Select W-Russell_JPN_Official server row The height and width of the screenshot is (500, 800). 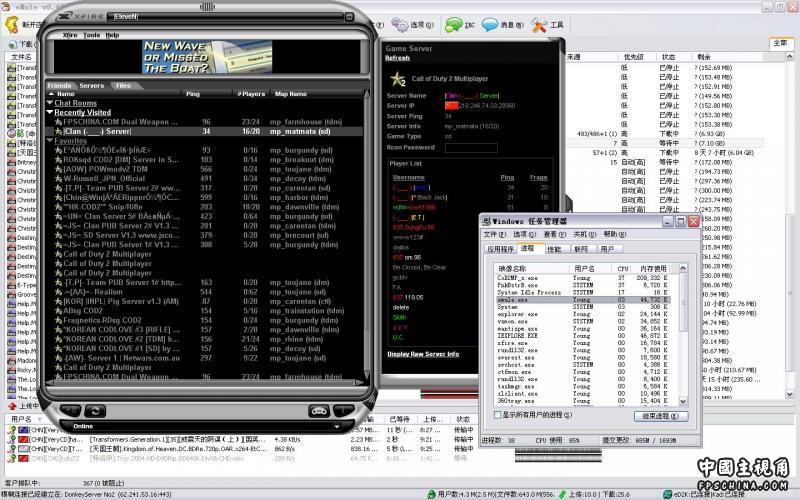pos(204,179)
